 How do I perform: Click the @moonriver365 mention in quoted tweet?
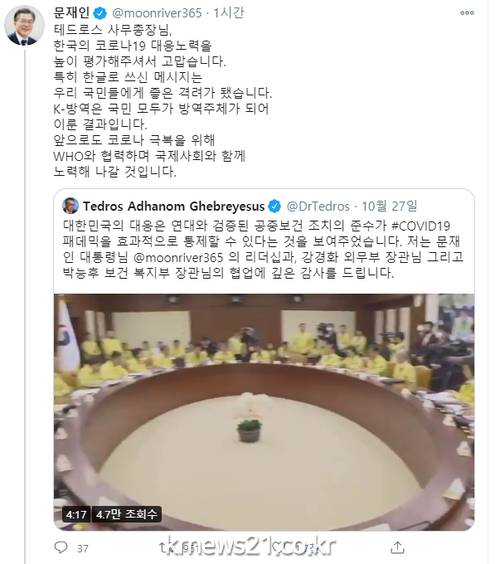pyautogui.click(x=178, y=258)
